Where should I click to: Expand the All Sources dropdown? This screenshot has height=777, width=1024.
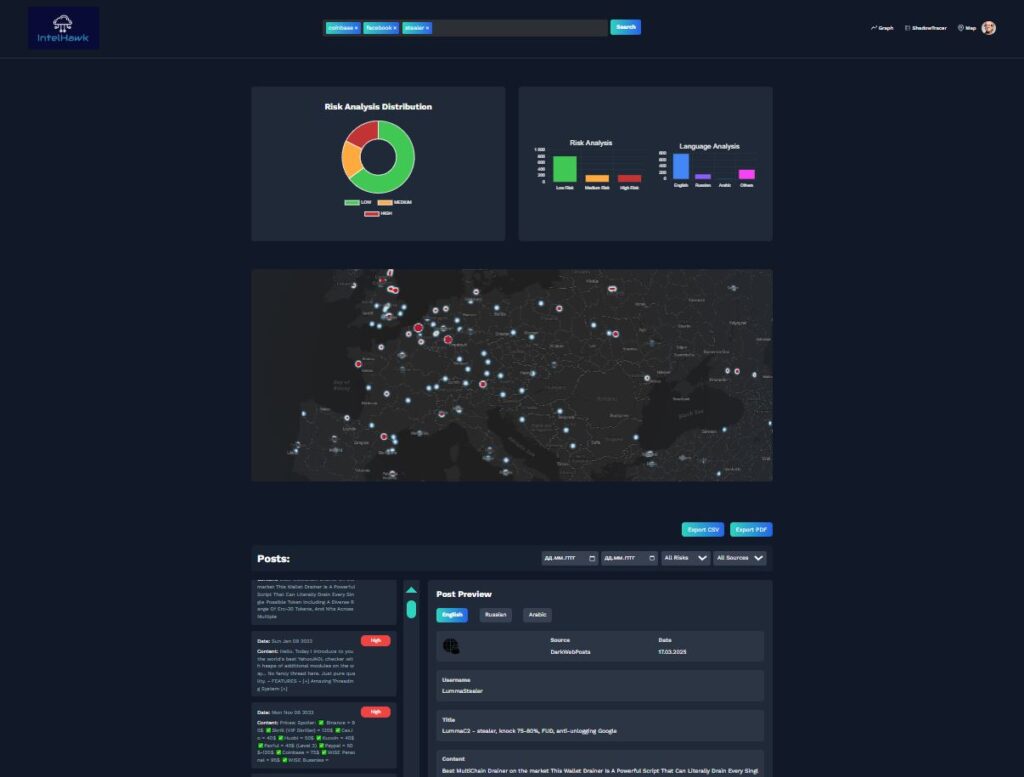(x=740, y=558)
